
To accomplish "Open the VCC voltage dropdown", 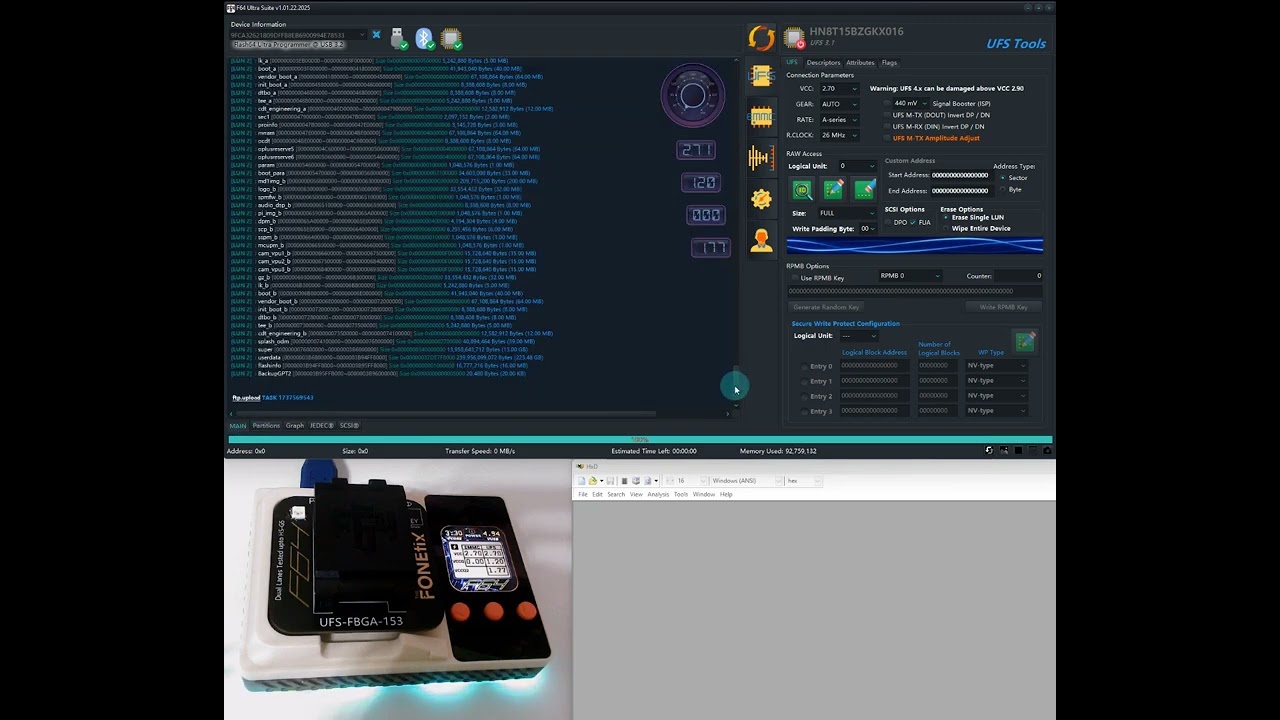I will [x=839, y=88].
